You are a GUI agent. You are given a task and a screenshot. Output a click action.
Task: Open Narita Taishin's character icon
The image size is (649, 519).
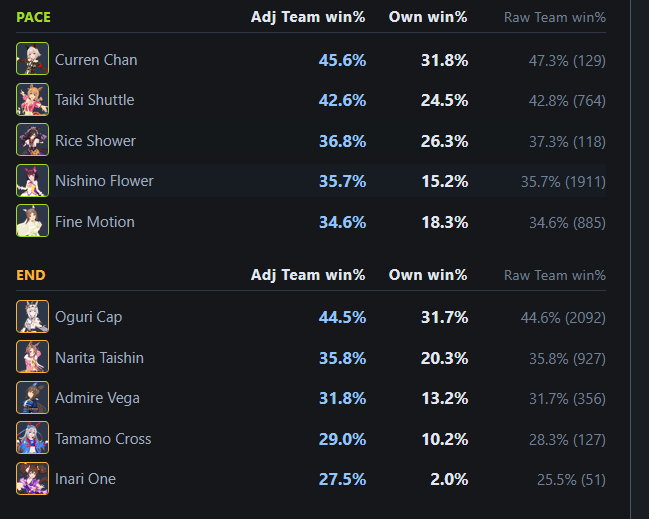tap(32, 356)
